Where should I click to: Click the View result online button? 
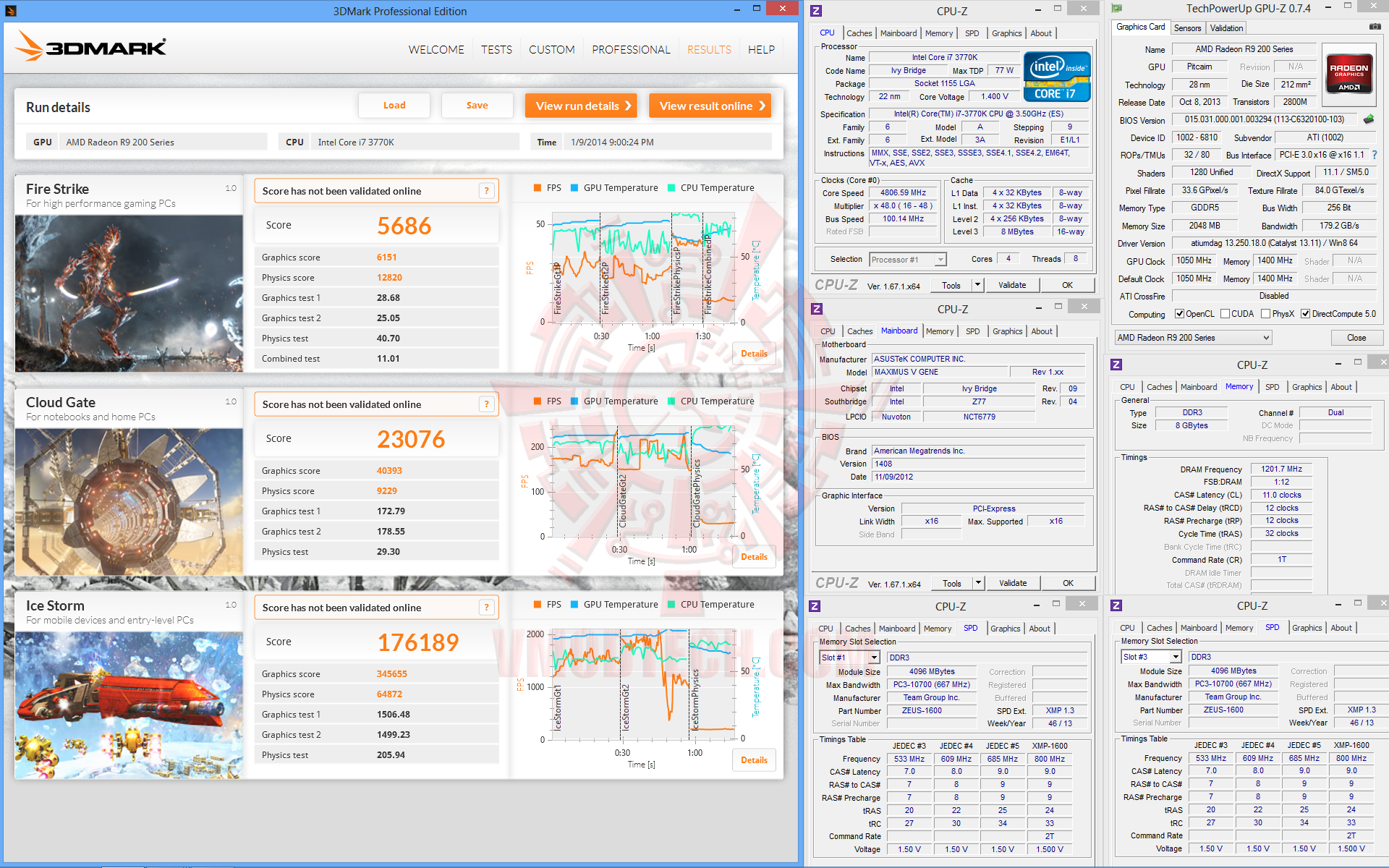(710, 106)
